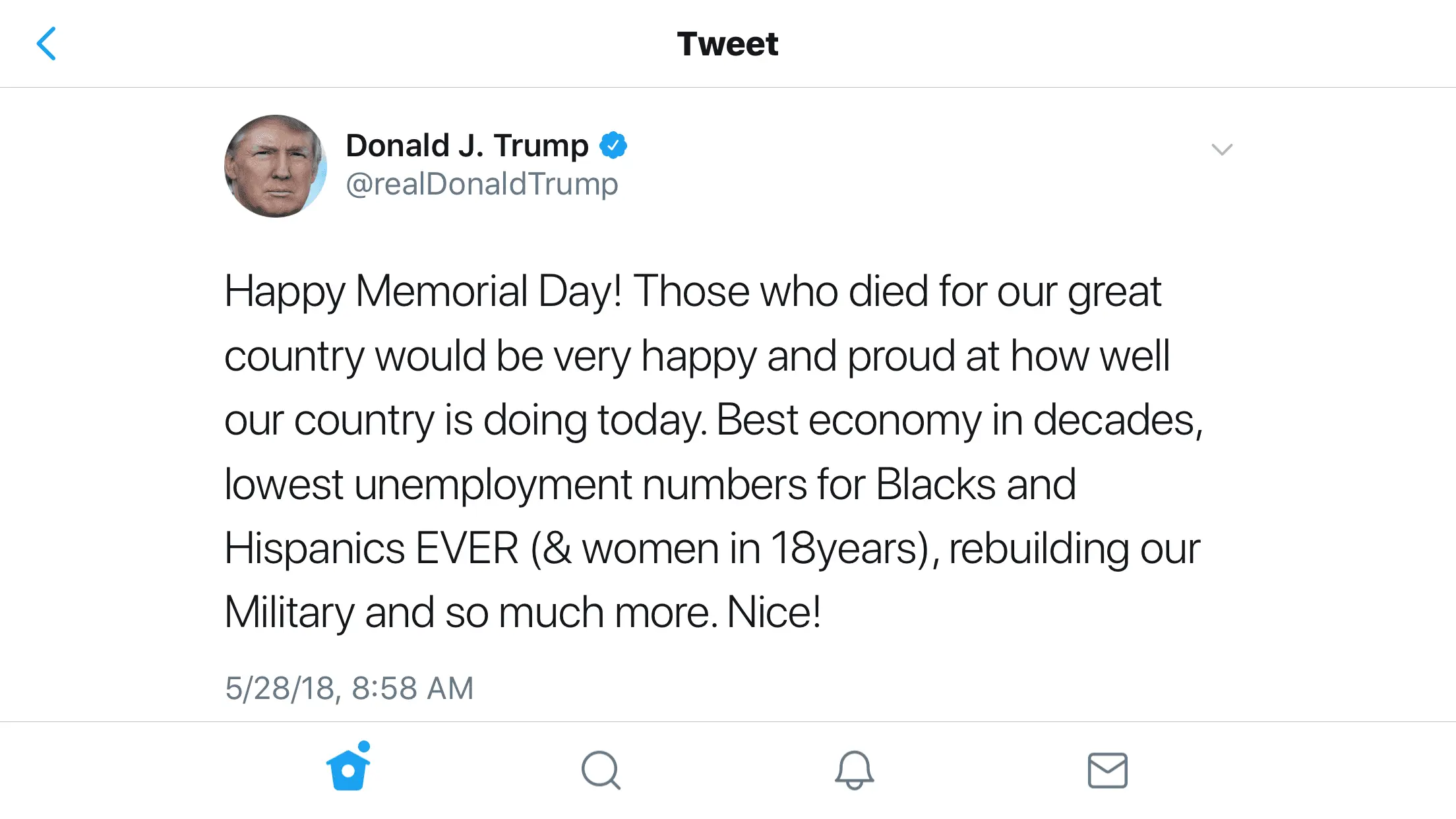
Task: Open the @realDonaldTrump handle
Action: [x=482, y=184]
